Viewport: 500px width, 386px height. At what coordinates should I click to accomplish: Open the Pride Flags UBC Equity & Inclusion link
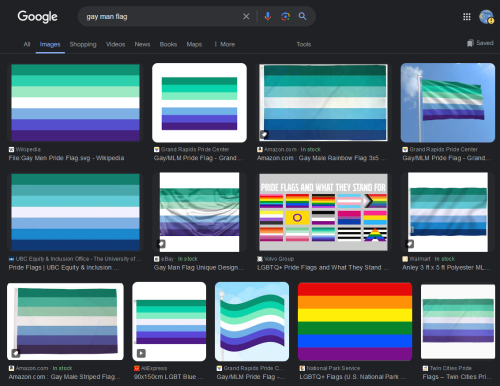click(x=64, y=268)
